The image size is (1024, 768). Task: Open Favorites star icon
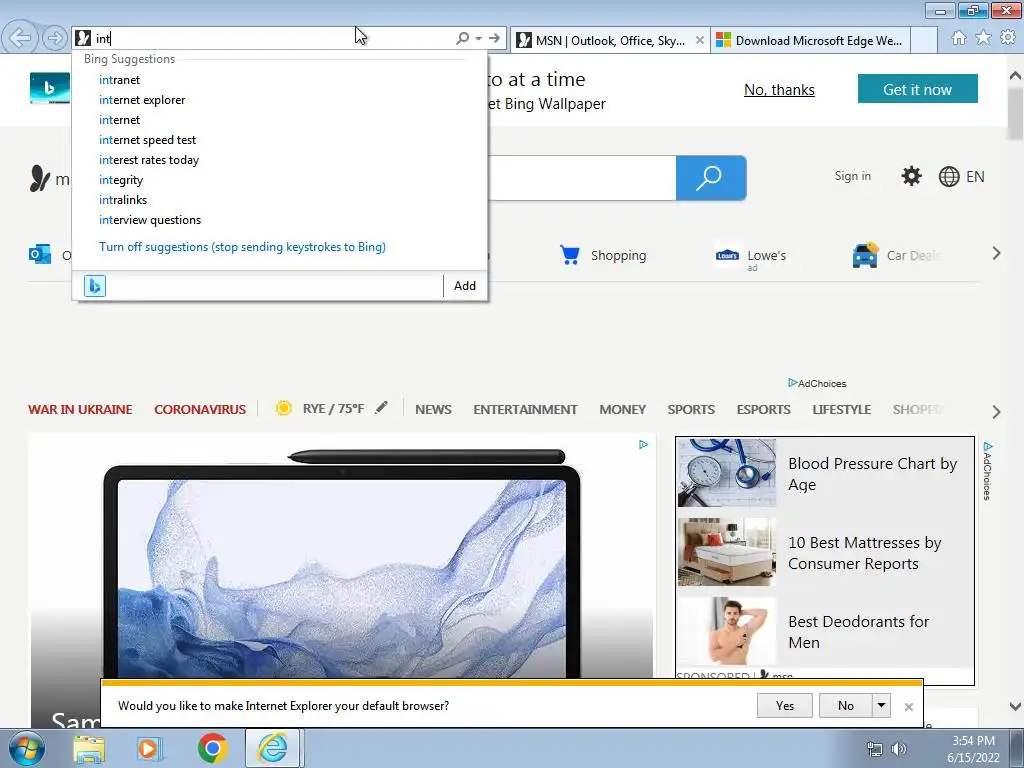[x=983, y=38]
